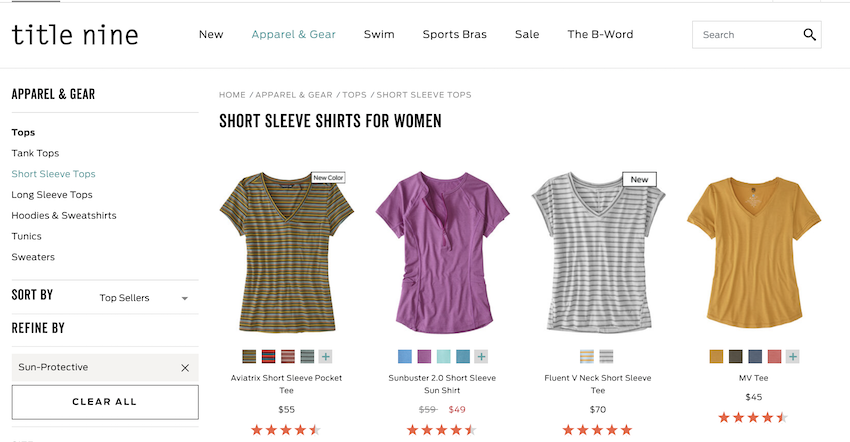Open the grey striped Fluent tee image
This screenshot has width=850, height=442.
[x=598, y=252]
